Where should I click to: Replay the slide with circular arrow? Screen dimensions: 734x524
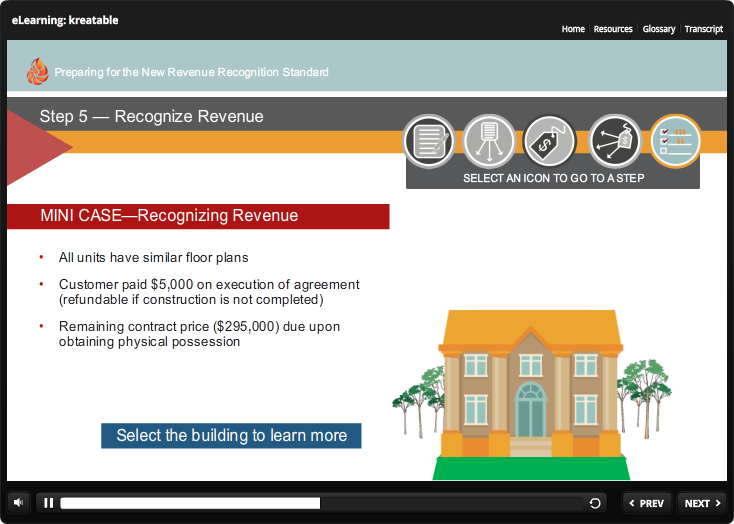(x=596, y=503)
